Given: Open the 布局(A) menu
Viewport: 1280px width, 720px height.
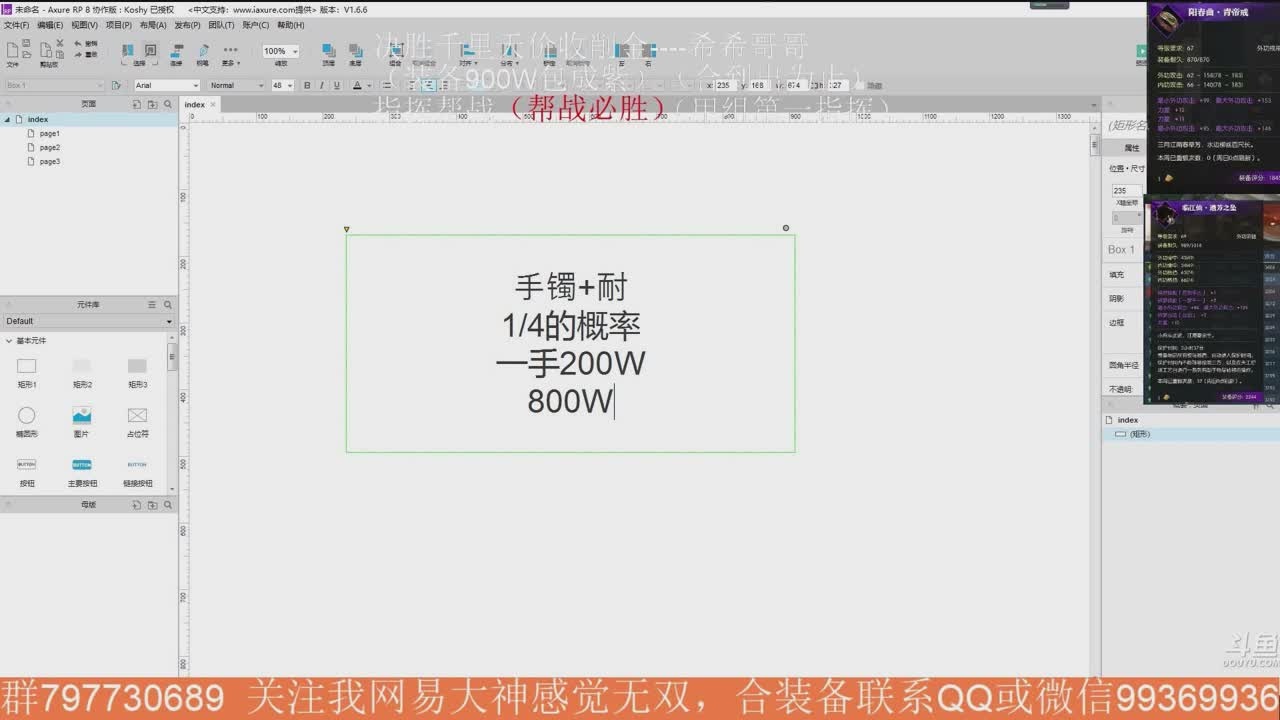Looking at the screenshot, I should click(x=153, y=25).
